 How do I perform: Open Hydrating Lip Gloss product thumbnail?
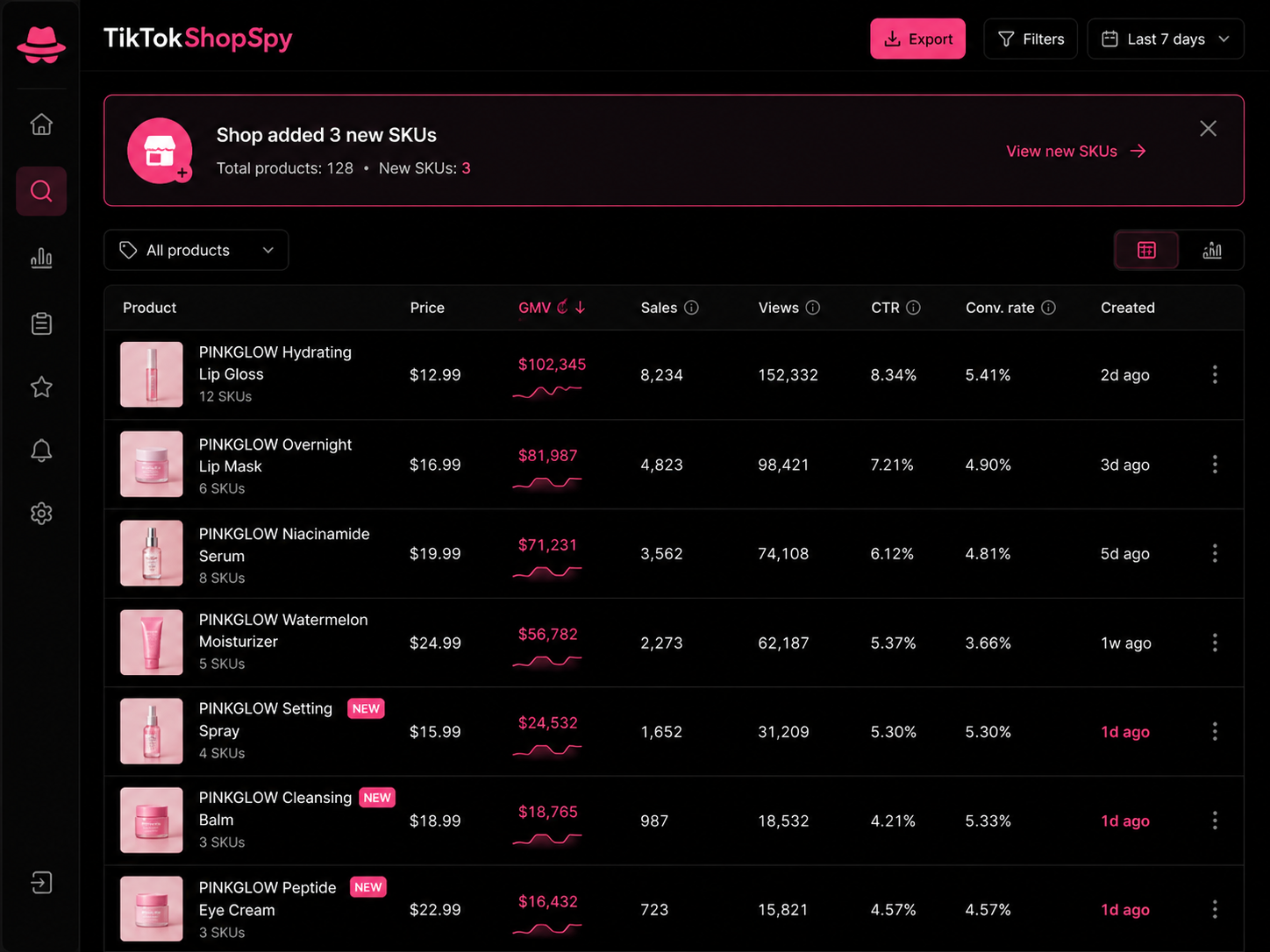pyautogui.click(x=152, y=374)
